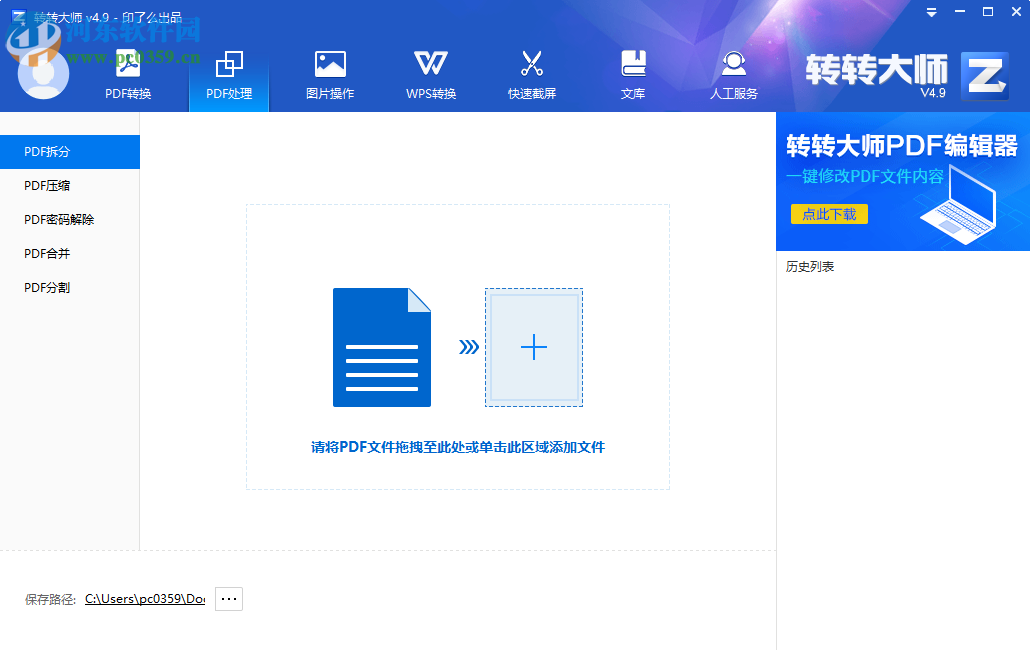Open the 图片操作 image tools
Viewport: 1030px width, 650px height.
(328, 74)
